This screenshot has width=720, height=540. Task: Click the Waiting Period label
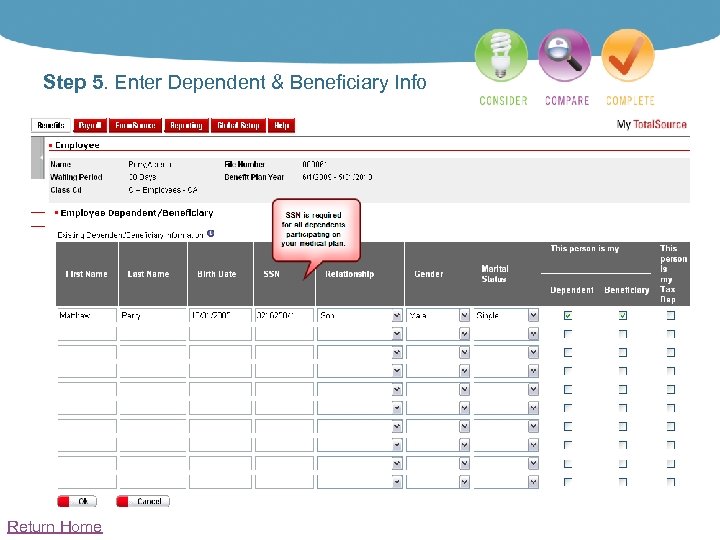76,177
